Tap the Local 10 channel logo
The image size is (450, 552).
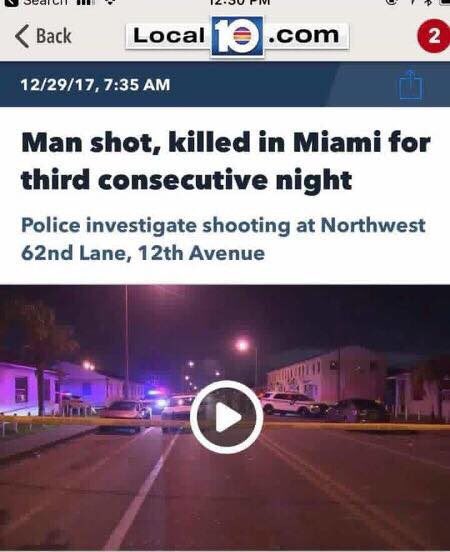[x=237, y=36]
